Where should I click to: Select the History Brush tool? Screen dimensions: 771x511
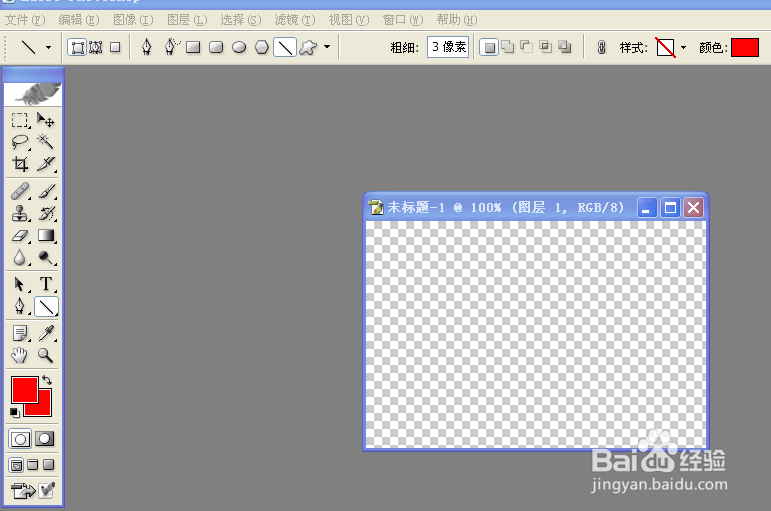click(46, 213)
